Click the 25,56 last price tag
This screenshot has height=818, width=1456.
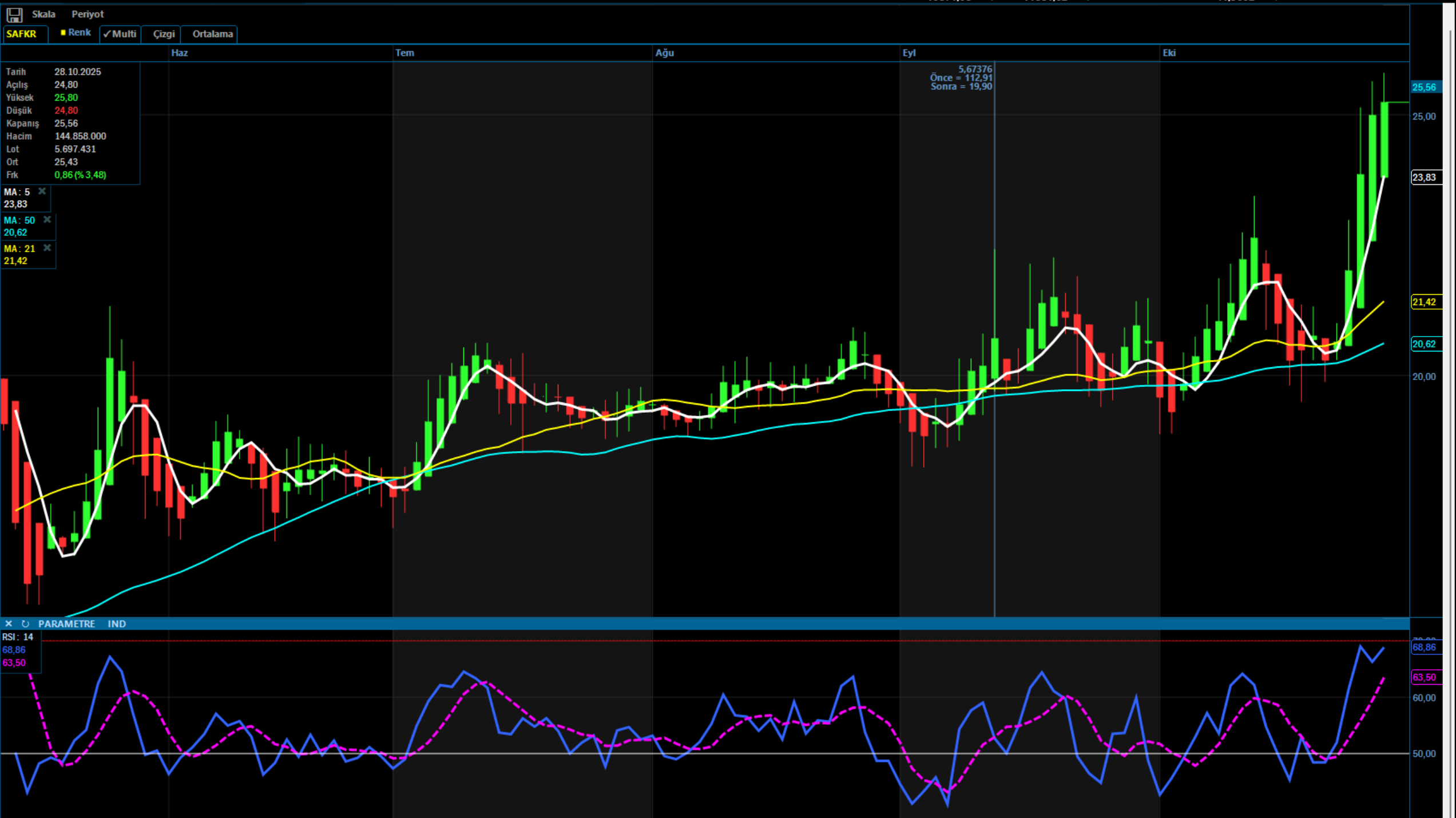pyautogui.click(x=1424, y=87)
